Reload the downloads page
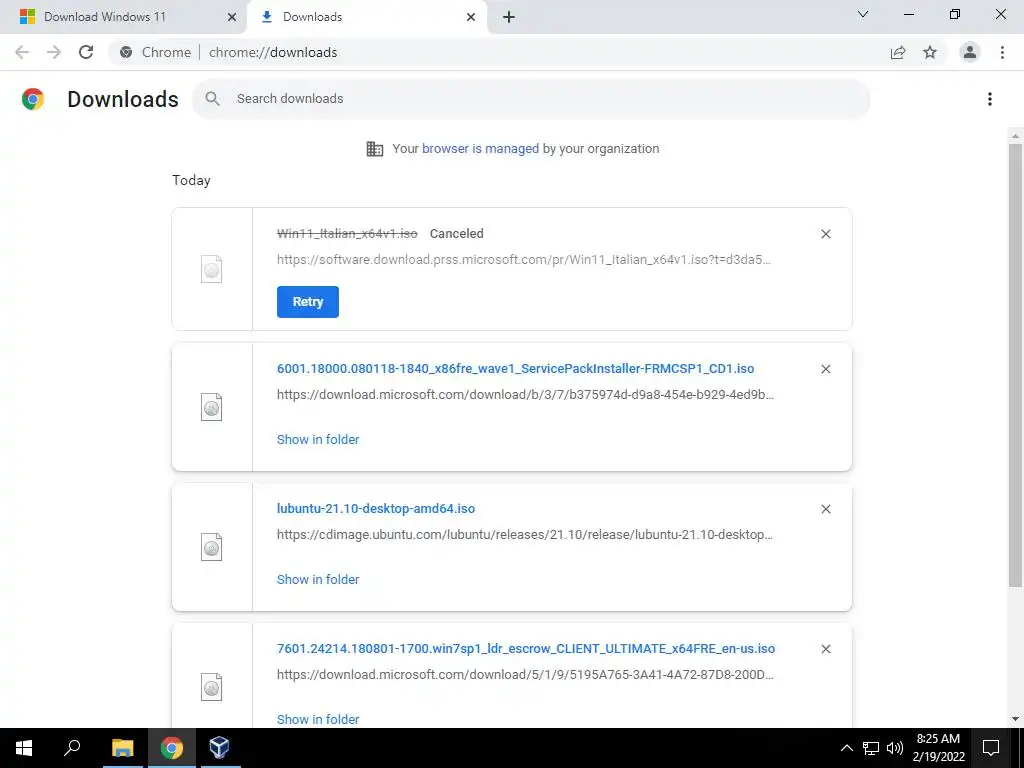Viewport: 1024px width, 768px height. [x=86, y=52]
